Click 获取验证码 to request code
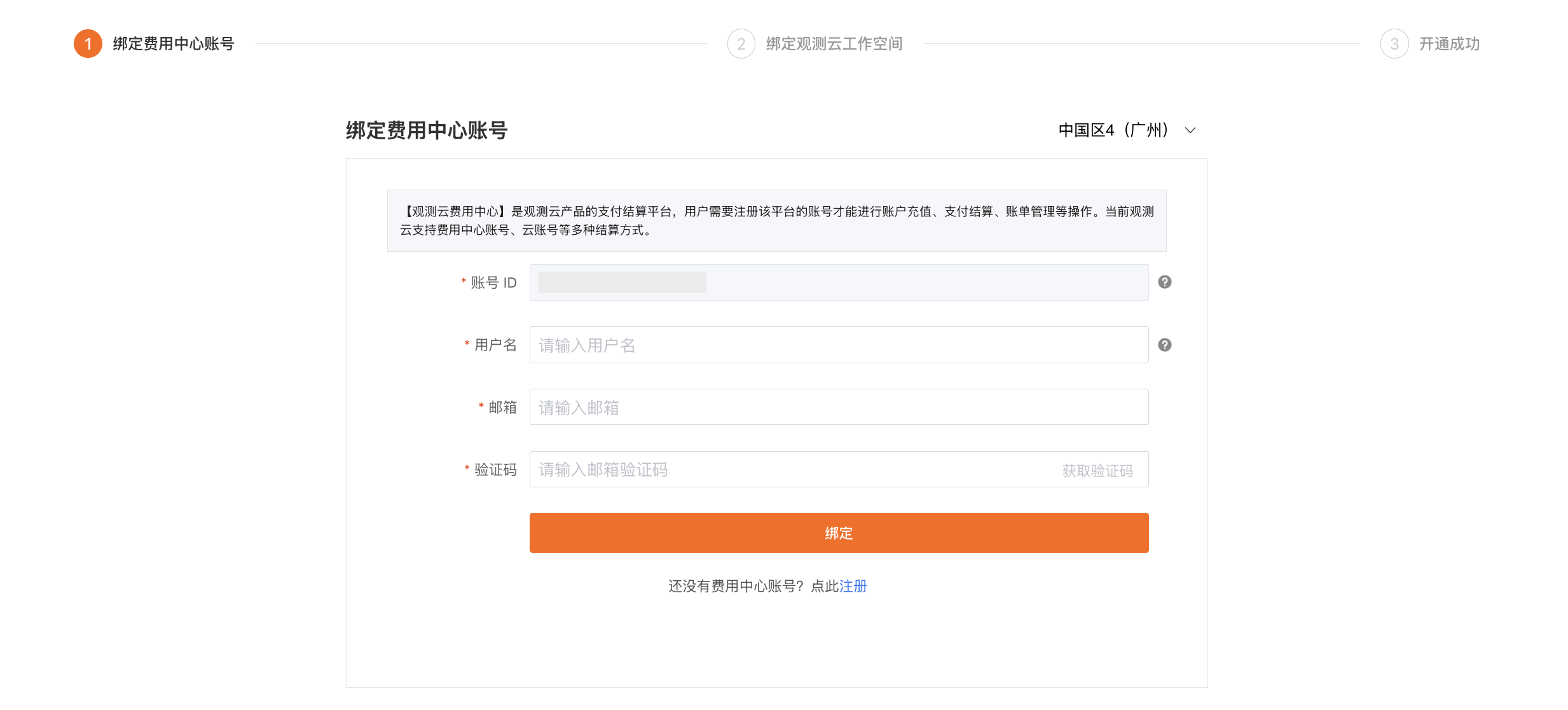The width and height of the screenshot is (1568, 710). pos(1097,471)
